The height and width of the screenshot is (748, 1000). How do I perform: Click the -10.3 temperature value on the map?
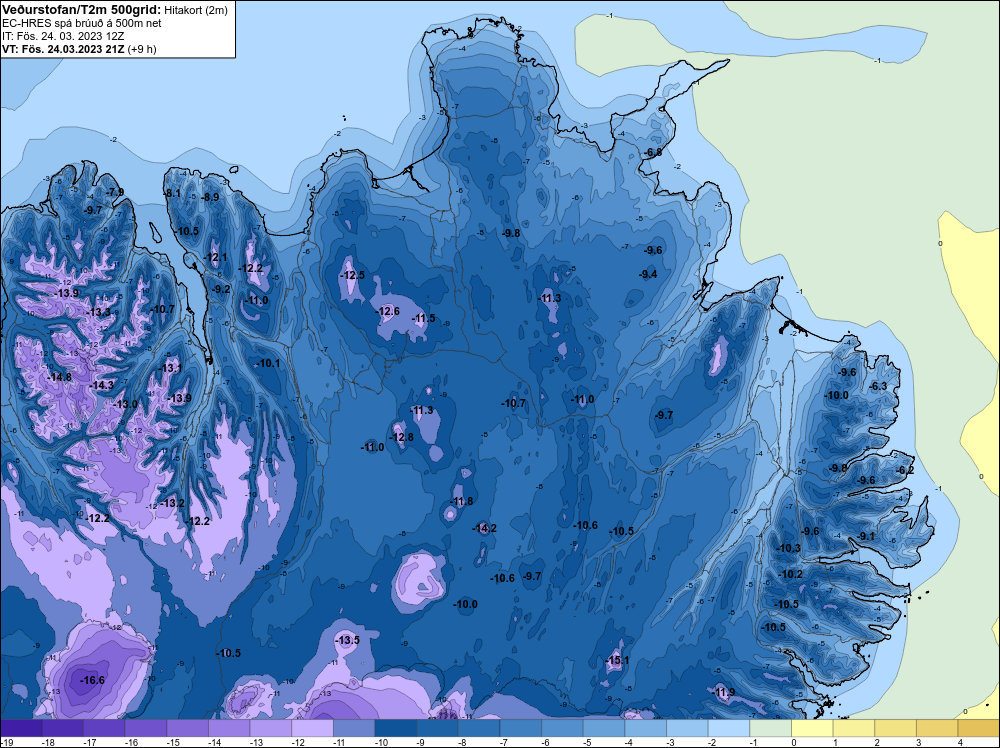(x=788, y=548)
